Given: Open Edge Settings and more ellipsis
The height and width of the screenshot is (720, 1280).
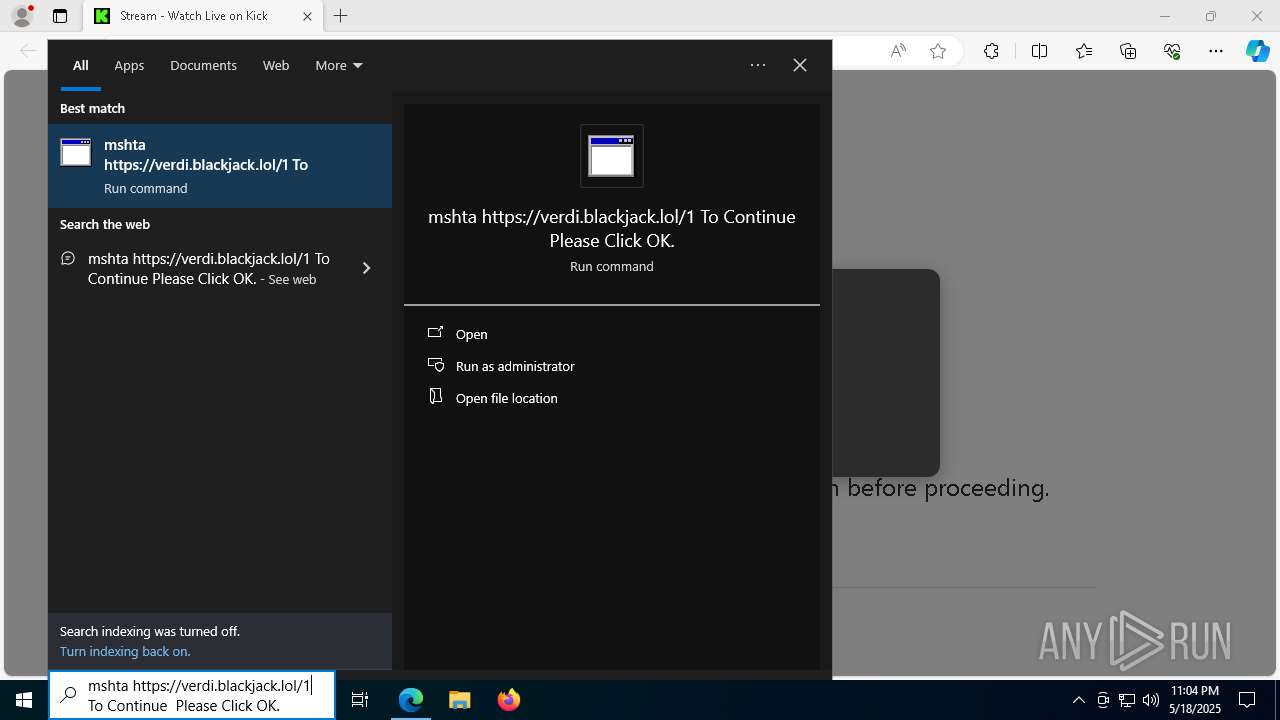Looking at the screenshot, I should pyautogui.click(x=1216, y=52).
